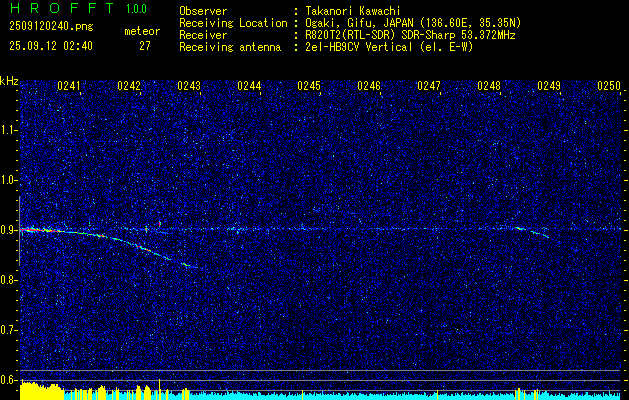Click the 0247 time marker
This screenshot has width=629, height=400.
tap(429, 86)
